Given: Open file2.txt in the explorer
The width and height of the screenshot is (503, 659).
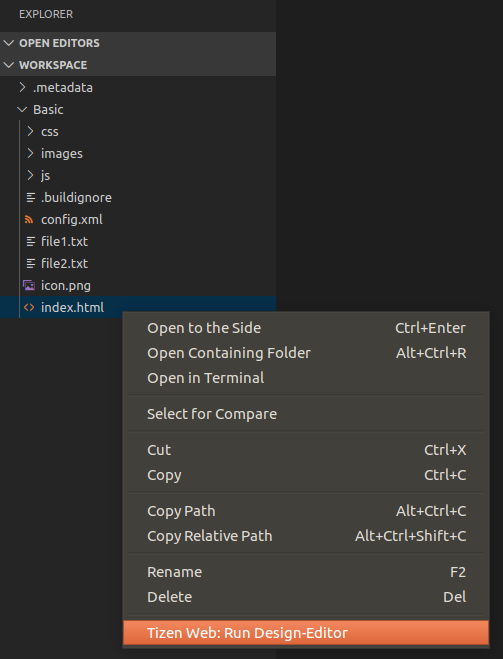Looking at the screenshot, I should click(x=64, y=263).
